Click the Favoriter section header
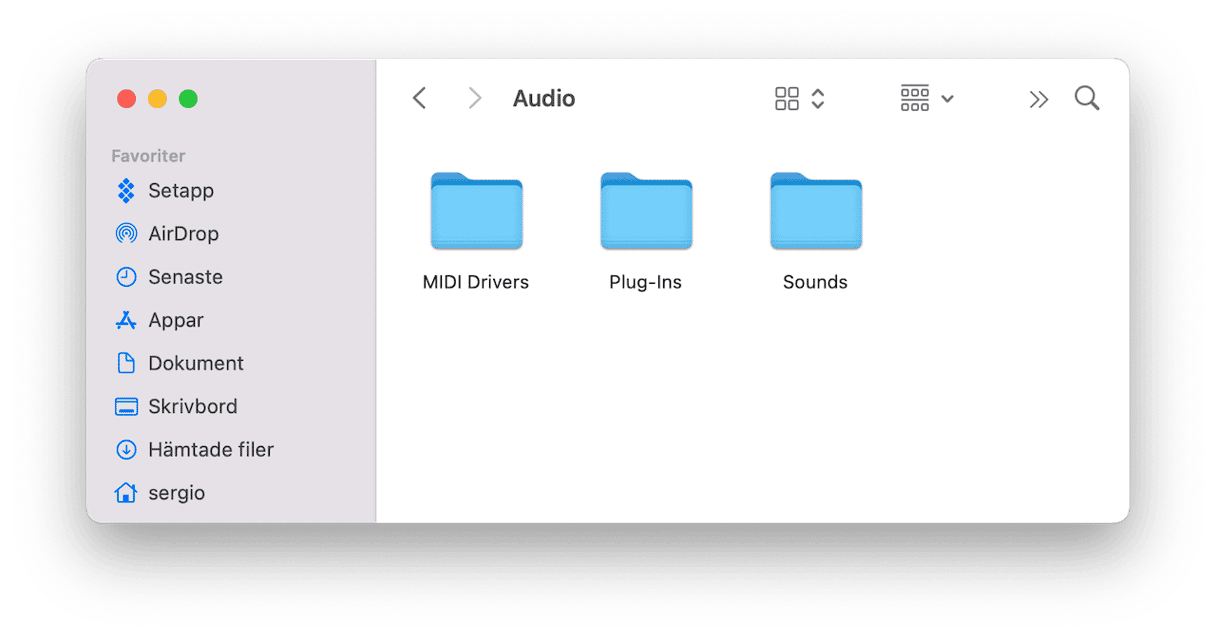This screenshot has width=1216, height=637. (x=148, y=156)
